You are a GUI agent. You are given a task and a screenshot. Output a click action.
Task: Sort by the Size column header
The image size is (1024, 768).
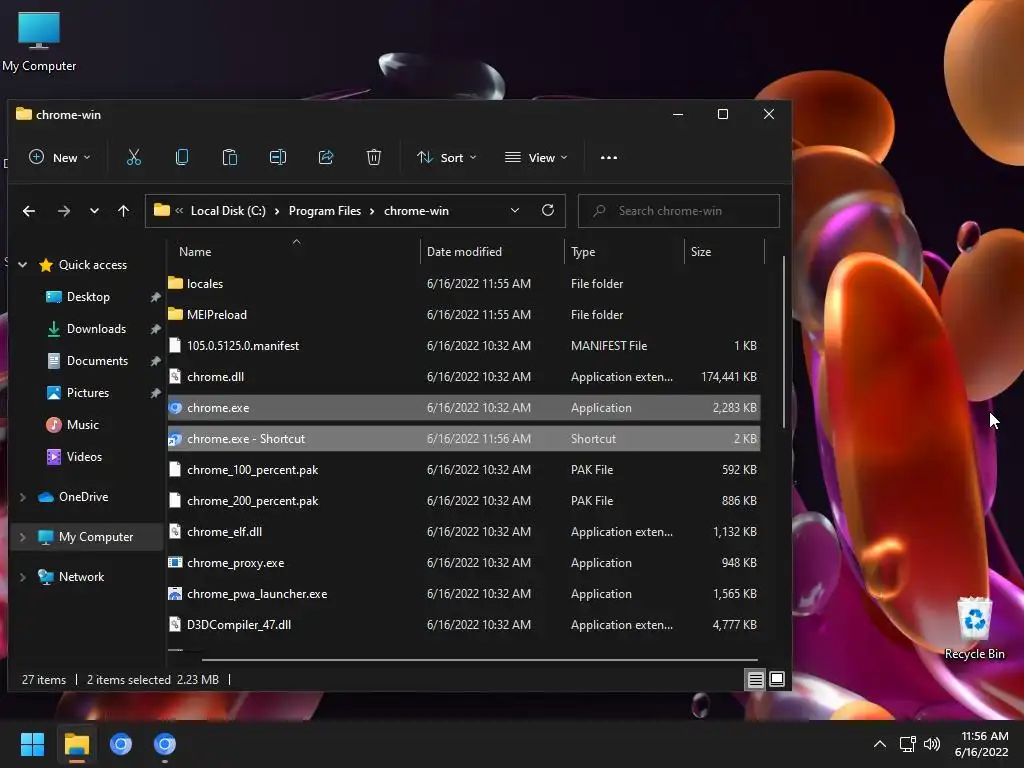point(724,251)
